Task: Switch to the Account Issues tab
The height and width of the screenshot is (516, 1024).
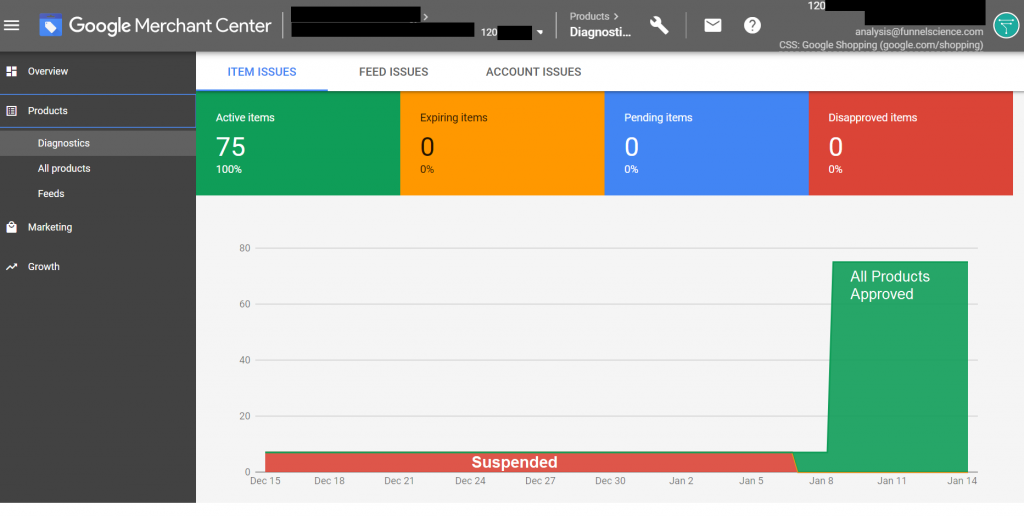Action: 534,72
